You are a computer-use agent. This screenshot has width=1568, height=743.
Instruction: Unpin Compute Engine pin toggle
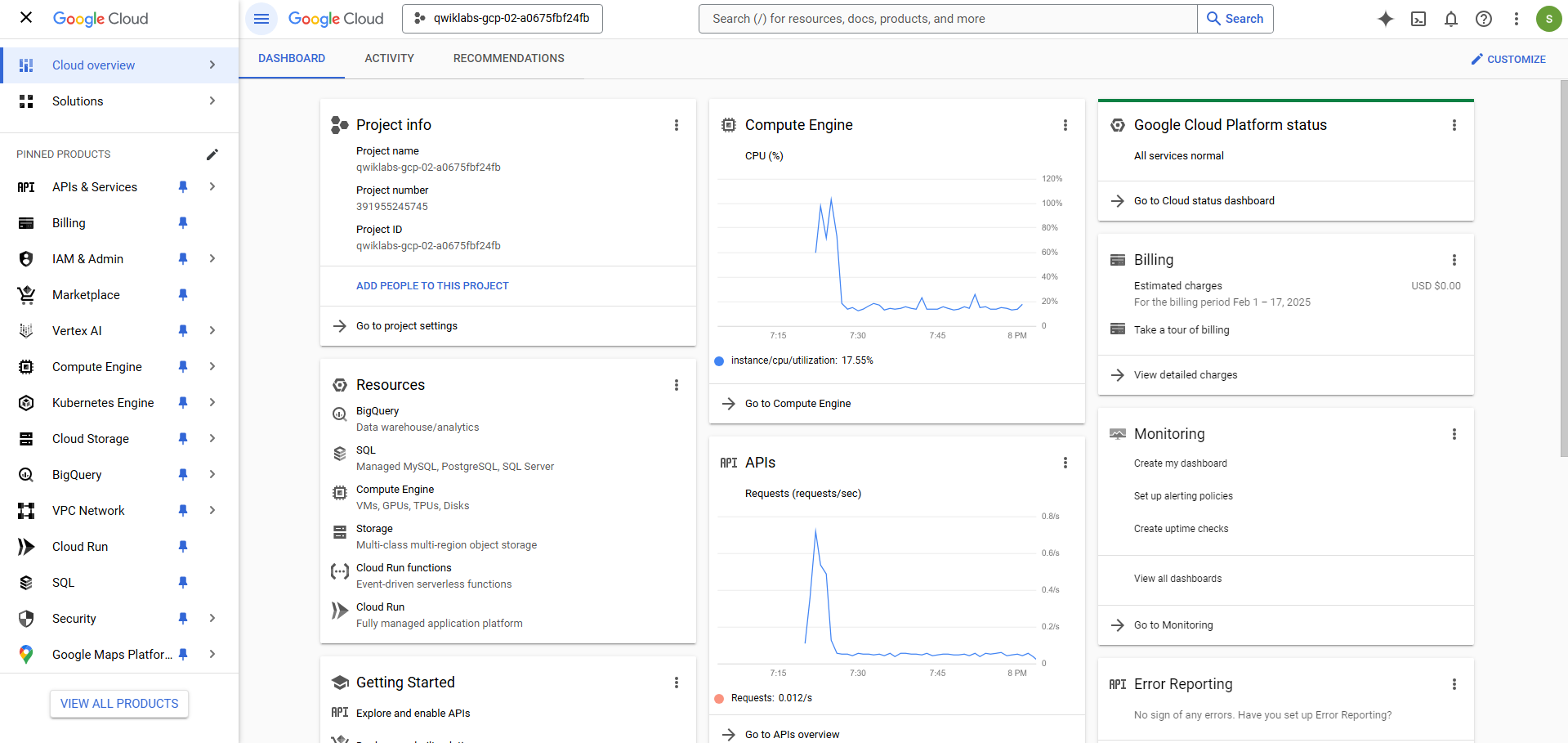click(183, 367)
